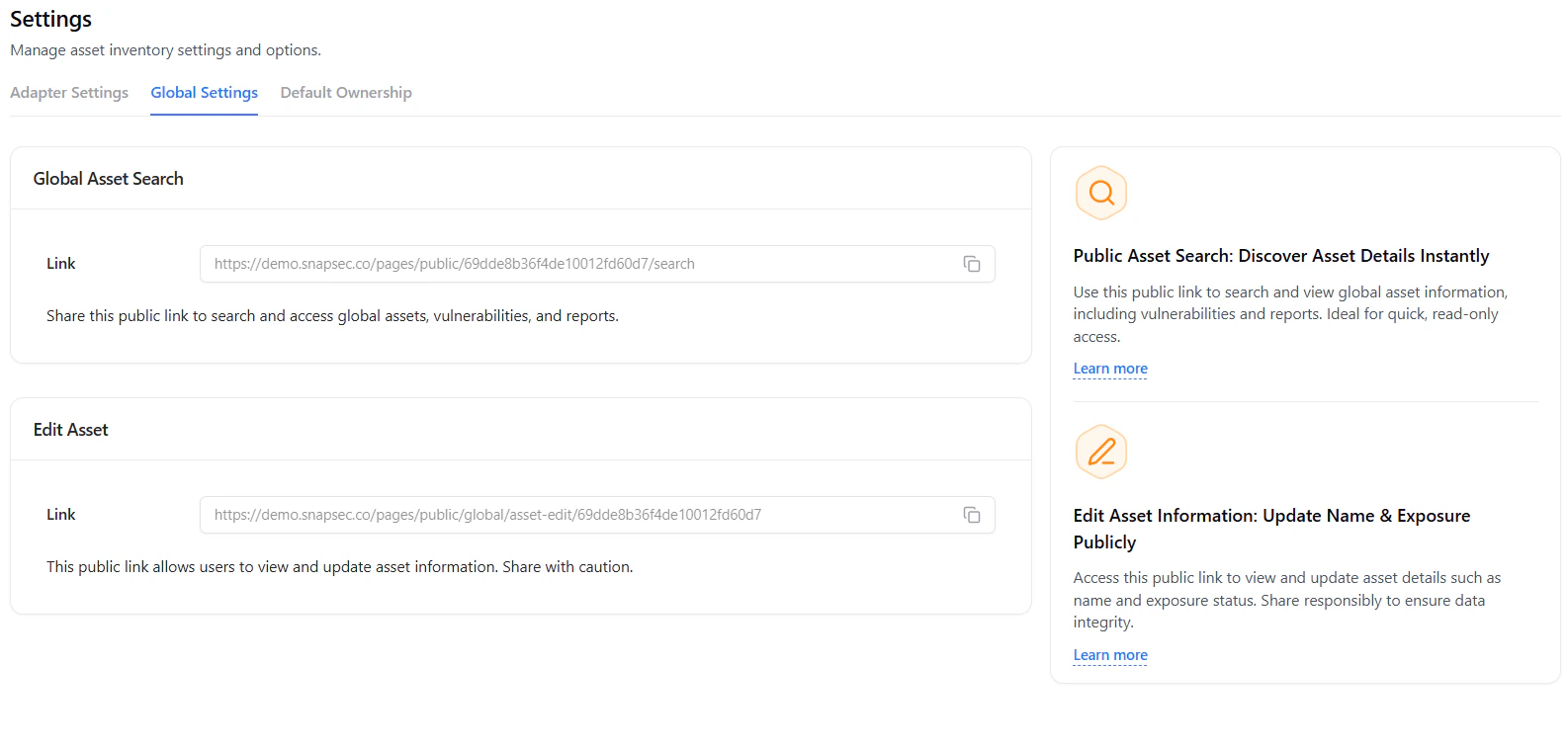Click Learn more under Public Asset Search
Screen dimensions: 1568x748
coord(1110,369)
